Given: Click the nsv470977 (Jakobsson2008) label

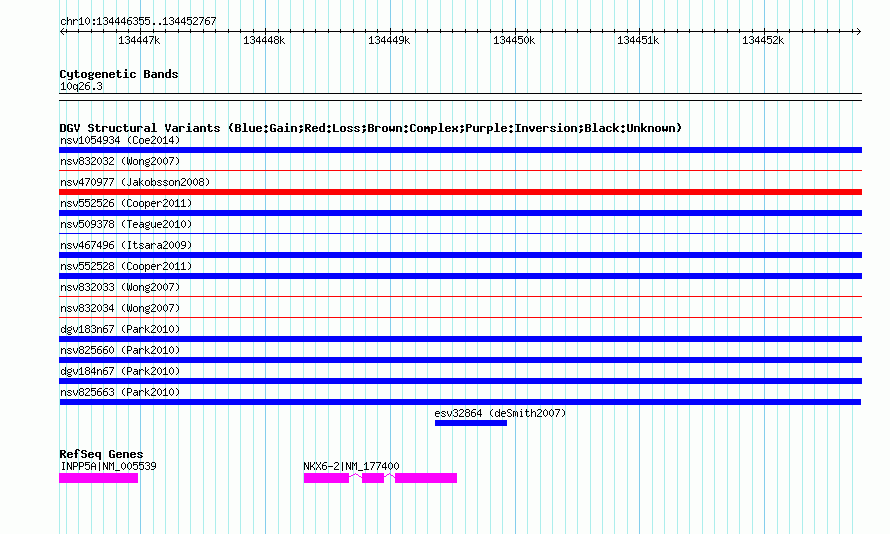Looking at the screenshot, I should (x=135, y=182).
